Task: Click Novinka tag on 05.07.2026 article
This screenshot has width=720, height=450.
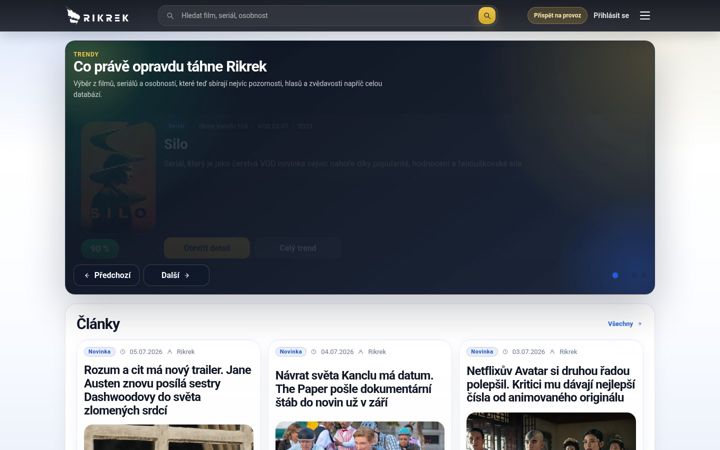Action: pos(99,352)
